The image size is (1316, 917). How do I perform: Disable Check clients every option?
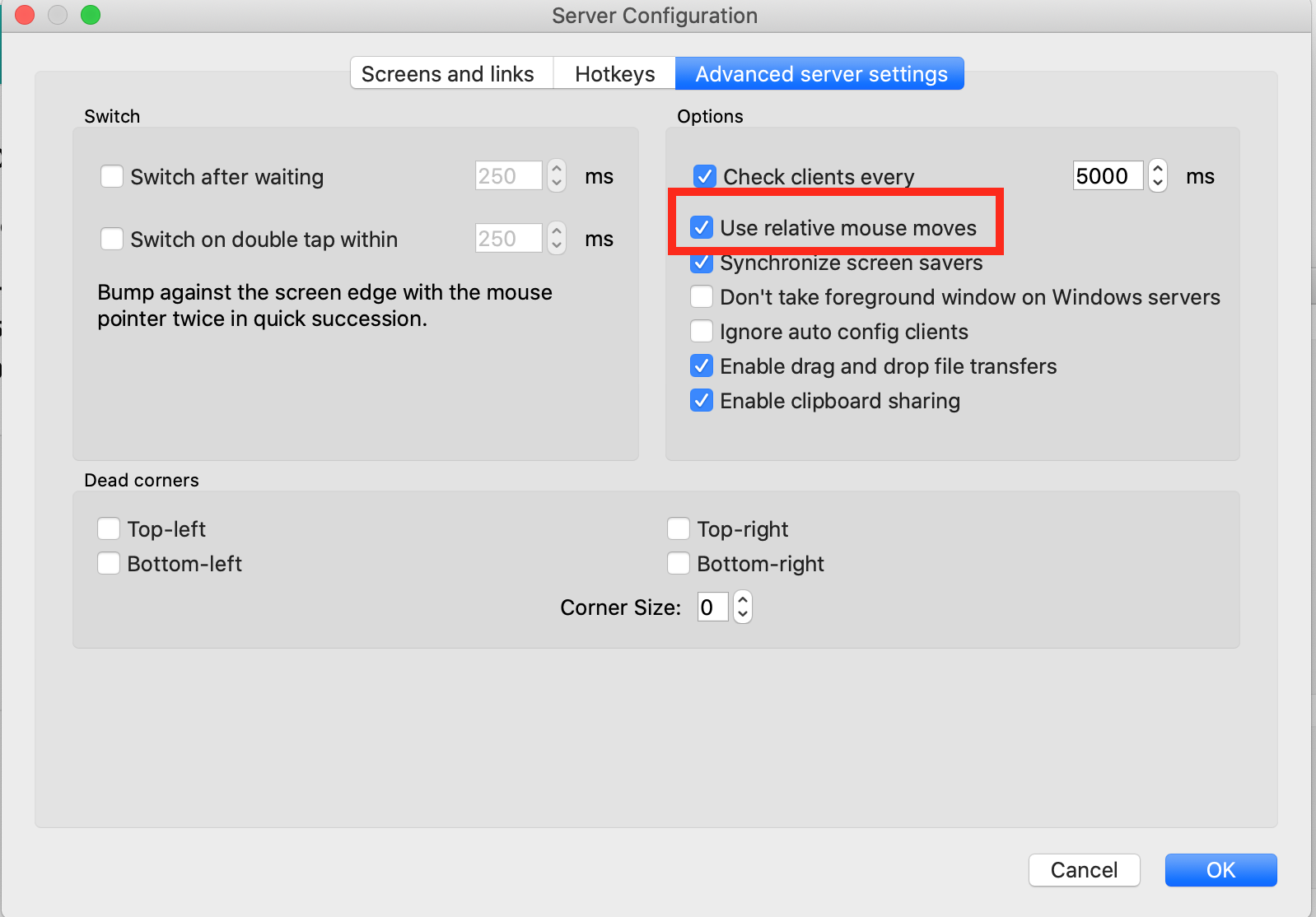click(x=702, y=176)
